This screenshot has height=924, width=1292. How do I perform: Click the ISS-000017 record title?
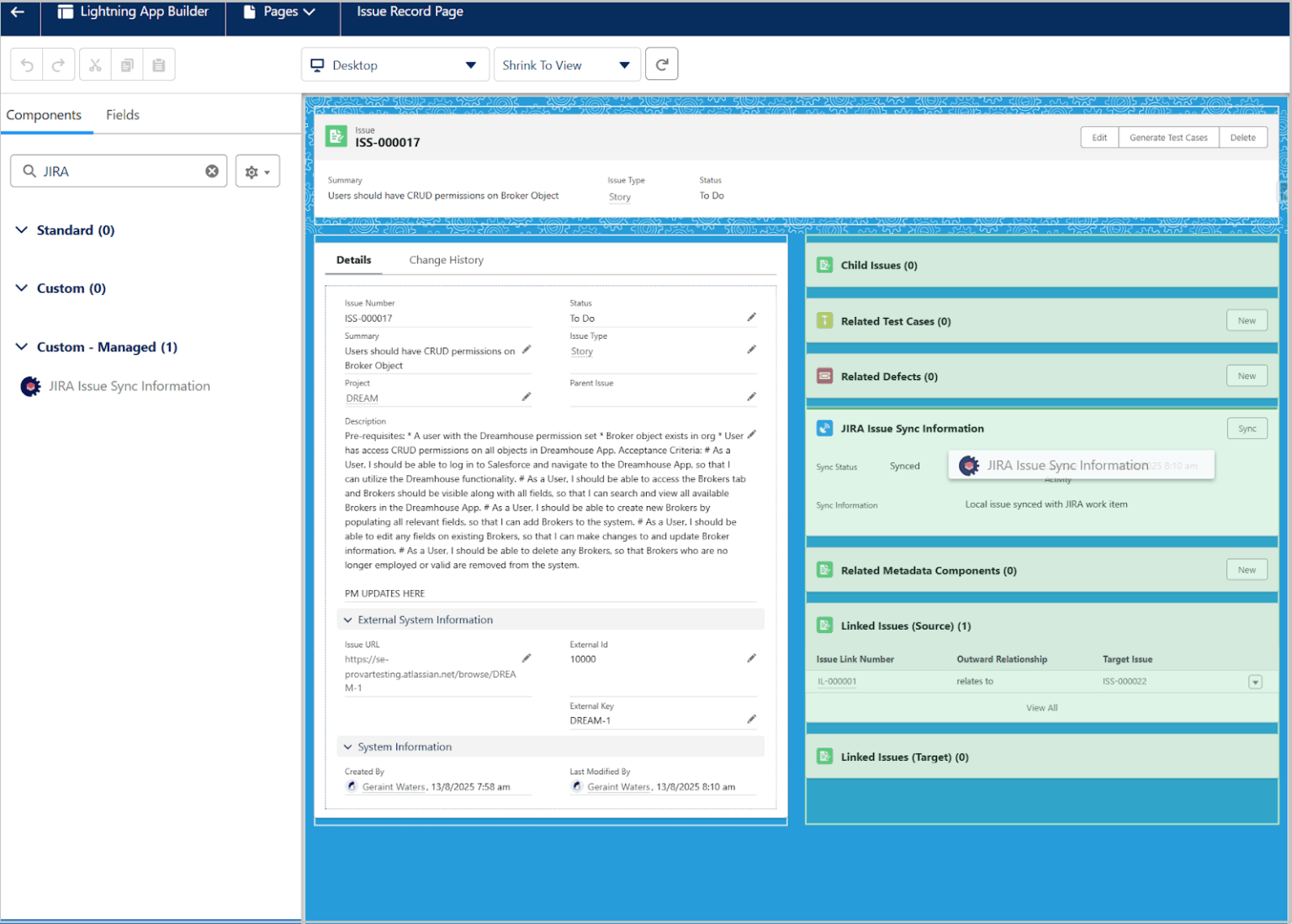(x=387, y=143)
